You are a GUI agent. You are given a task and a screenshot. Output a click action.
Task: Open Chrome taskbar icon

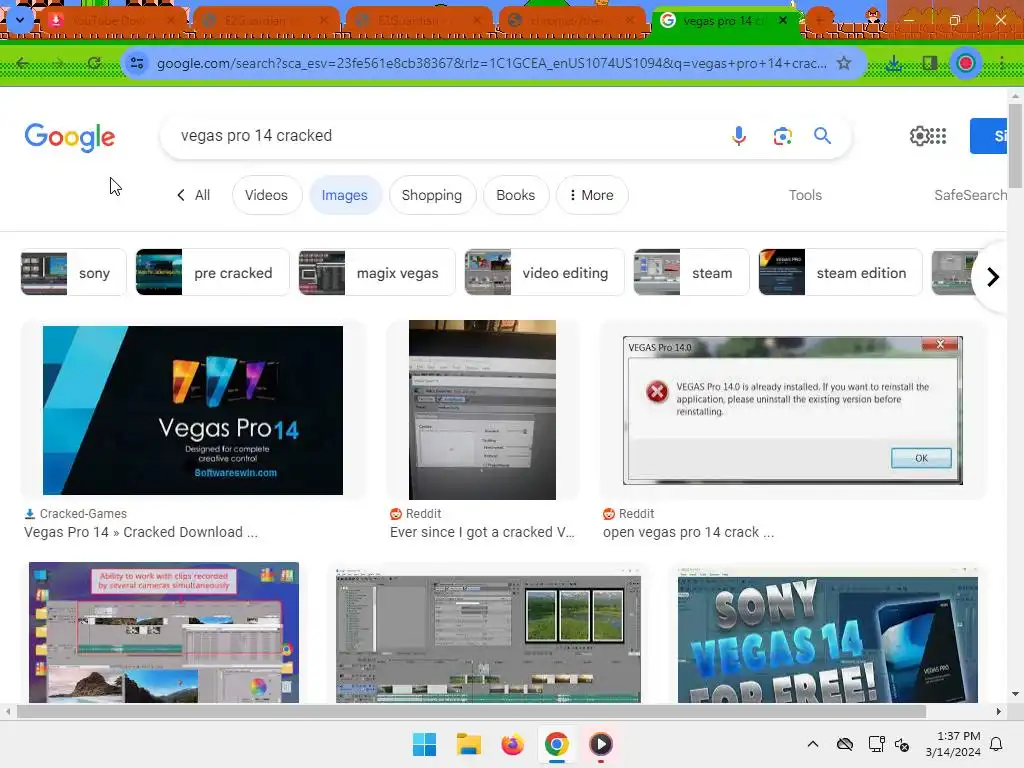click(x=556, y=744)
